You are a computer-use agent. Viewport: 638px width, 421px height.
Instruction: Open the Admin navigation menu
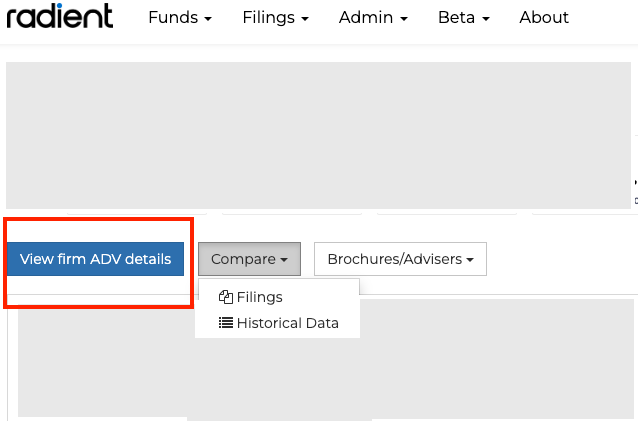point(373,18)
